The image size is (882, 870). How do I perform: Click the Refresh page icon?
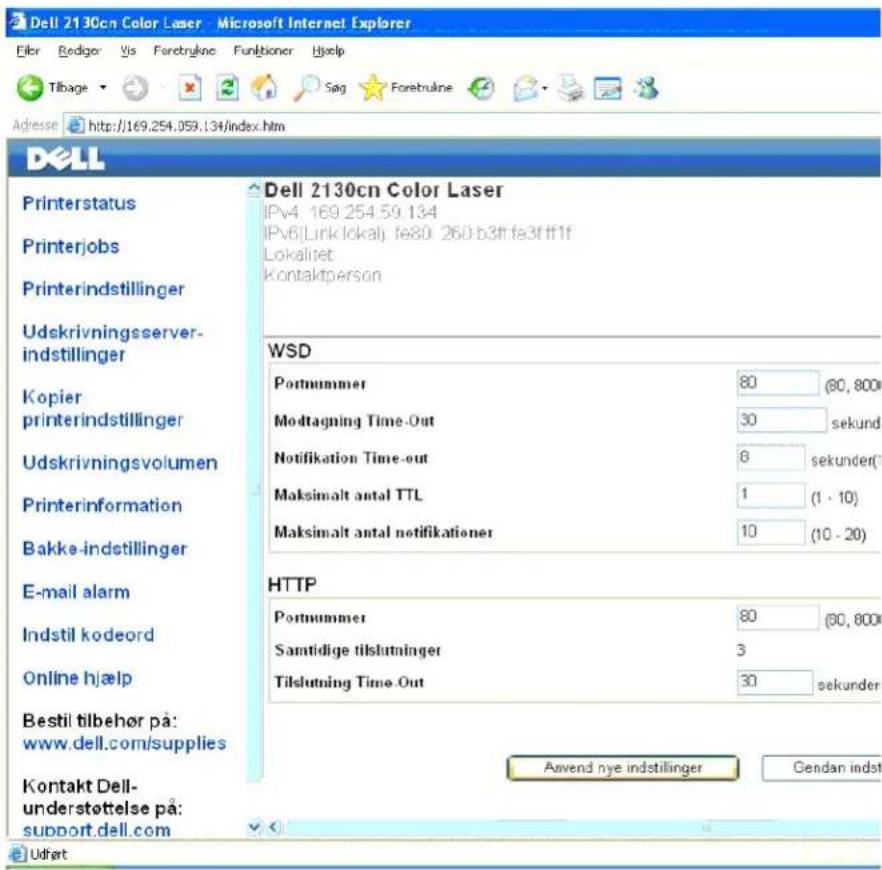pos(227,88)
